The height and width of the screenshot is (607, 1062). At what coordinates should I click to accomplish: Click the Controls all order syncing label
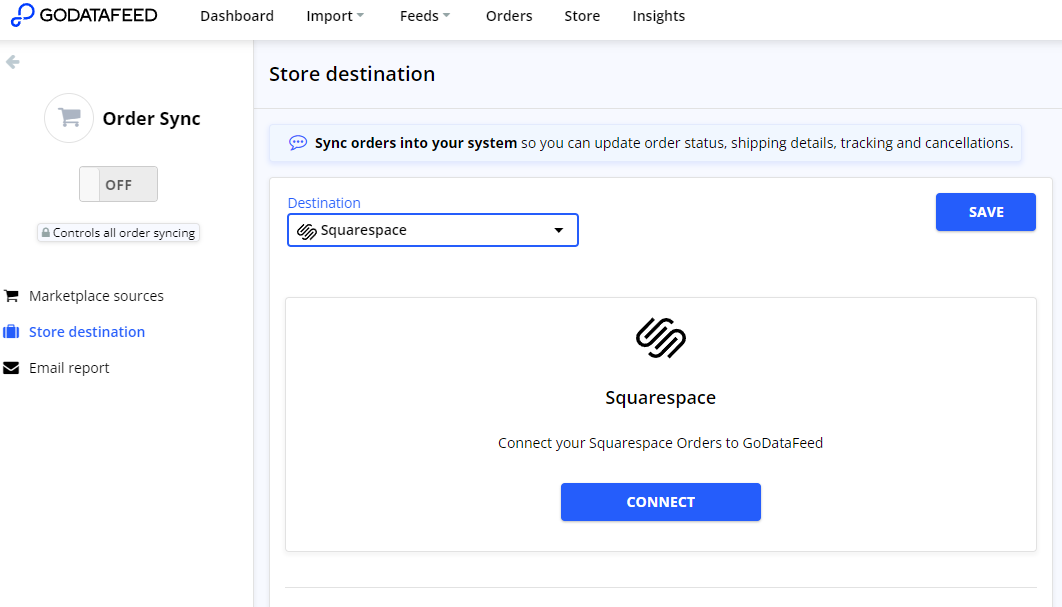pos(119,233)
